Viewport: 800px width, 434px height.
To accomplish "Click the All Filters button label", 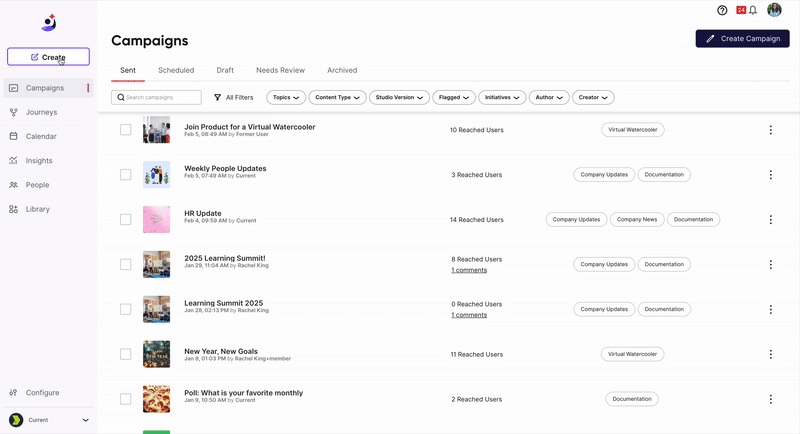I will [x=239, y=97].
